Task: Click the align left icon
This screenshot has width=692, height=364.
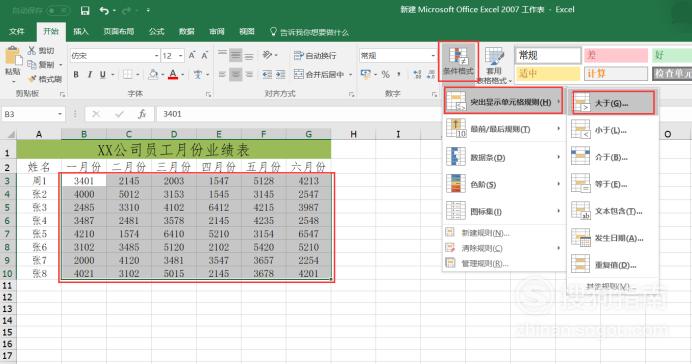Action: pyautogui.click(x=222, y=75)
